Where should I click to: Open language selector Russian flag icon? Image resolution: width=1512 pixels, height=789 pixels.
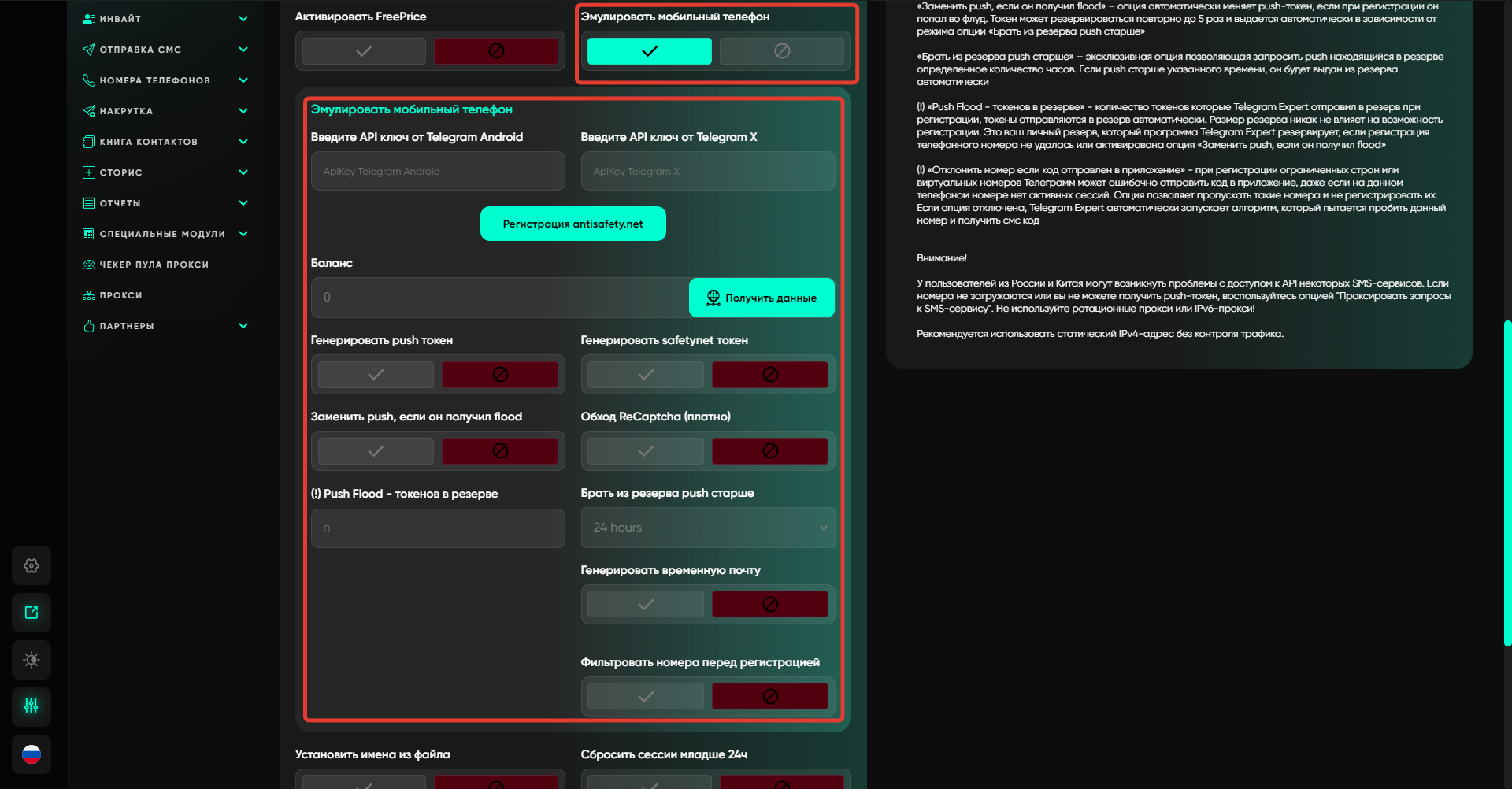(x=31, y=754)
